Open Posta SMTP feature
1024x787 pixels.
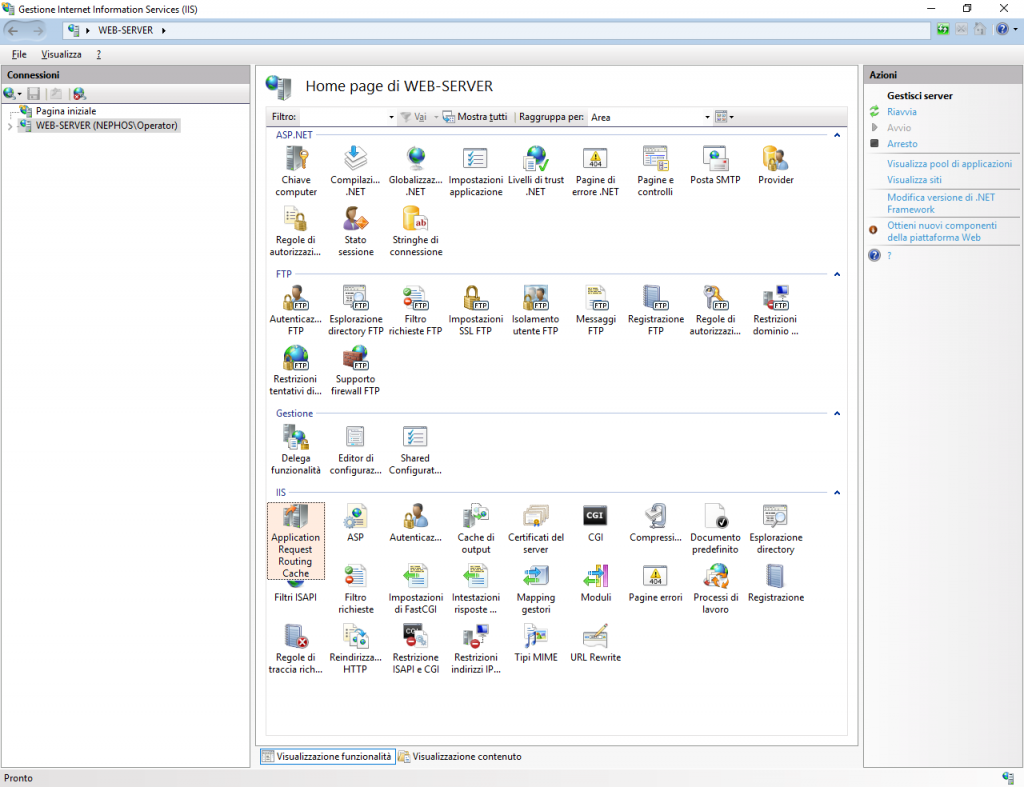coord(715,165)
